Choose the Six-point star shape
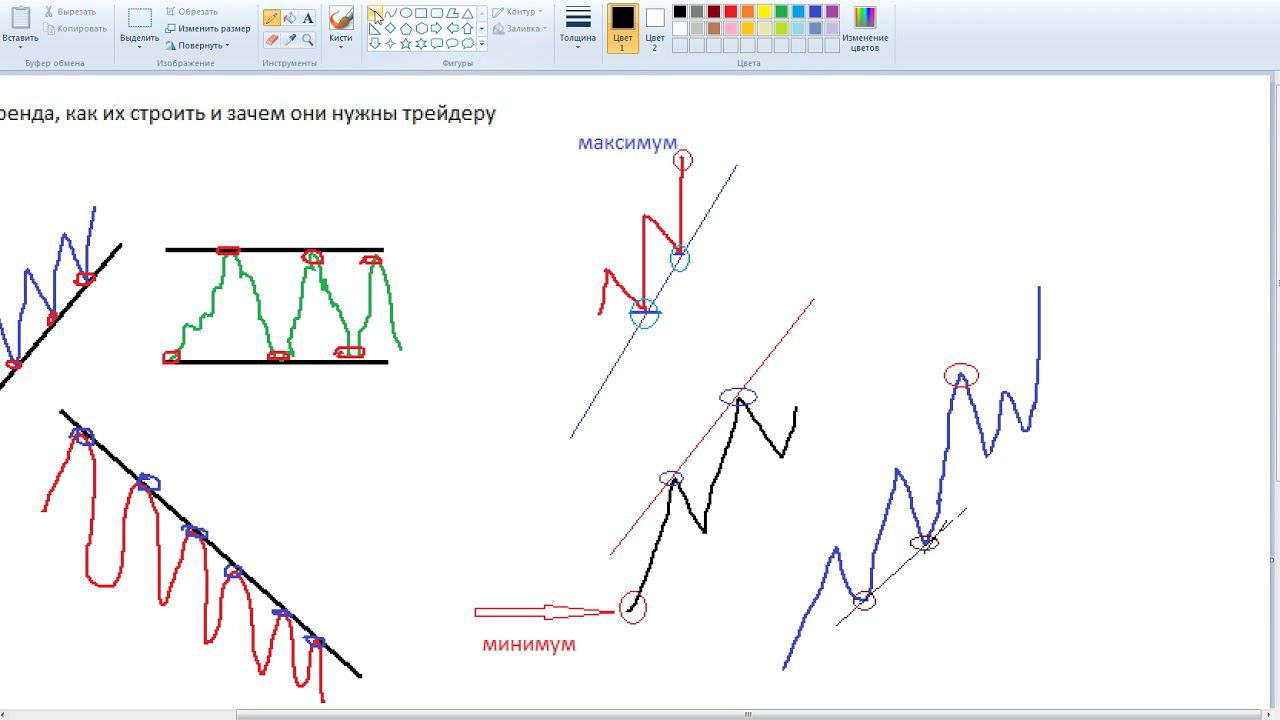 (422, 43)
